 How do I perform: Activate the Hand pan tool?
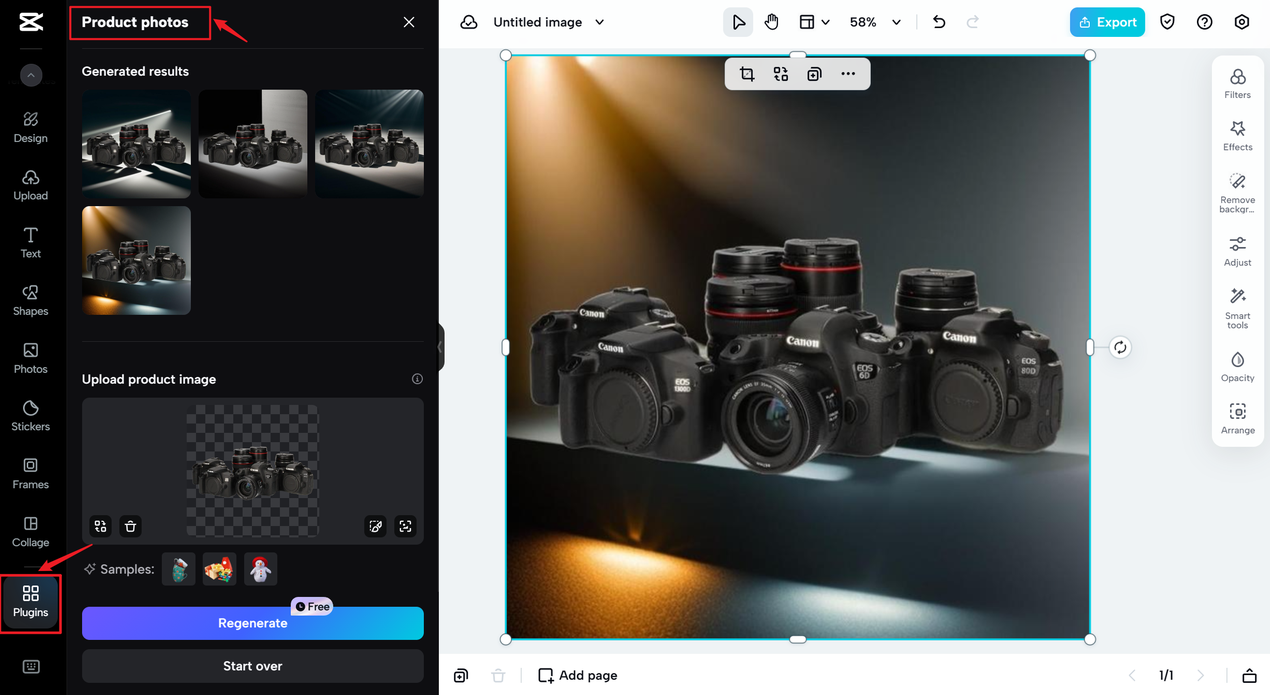(x=772, y=22)
